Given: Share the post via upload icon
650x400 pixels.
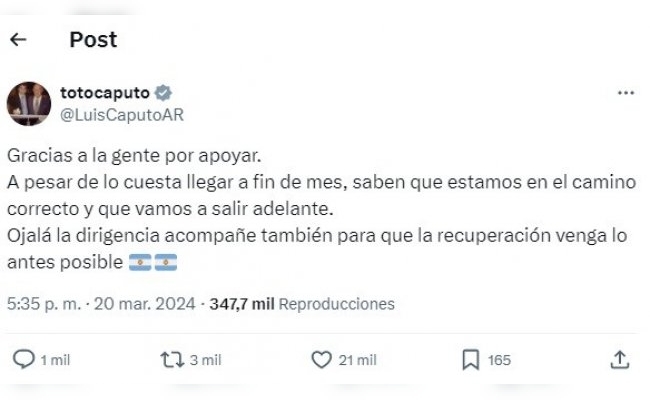Looking at the screenshot, I should (620, 359).
